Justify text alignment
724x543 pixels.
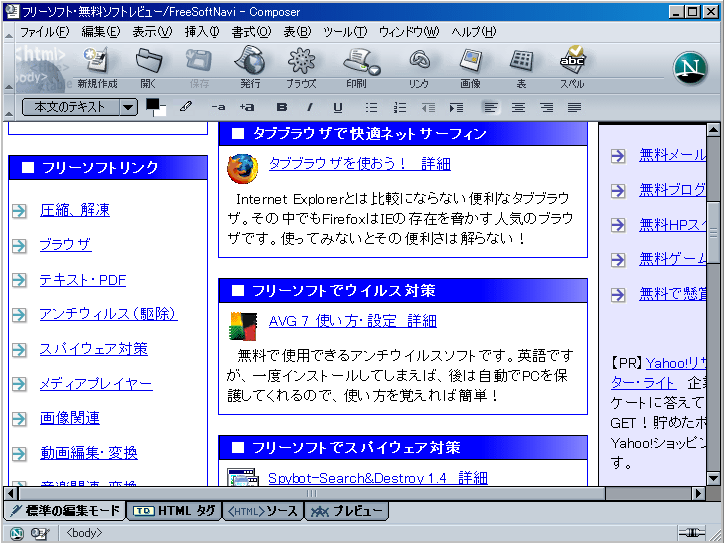pyautogui.click(x=574, y=108)
